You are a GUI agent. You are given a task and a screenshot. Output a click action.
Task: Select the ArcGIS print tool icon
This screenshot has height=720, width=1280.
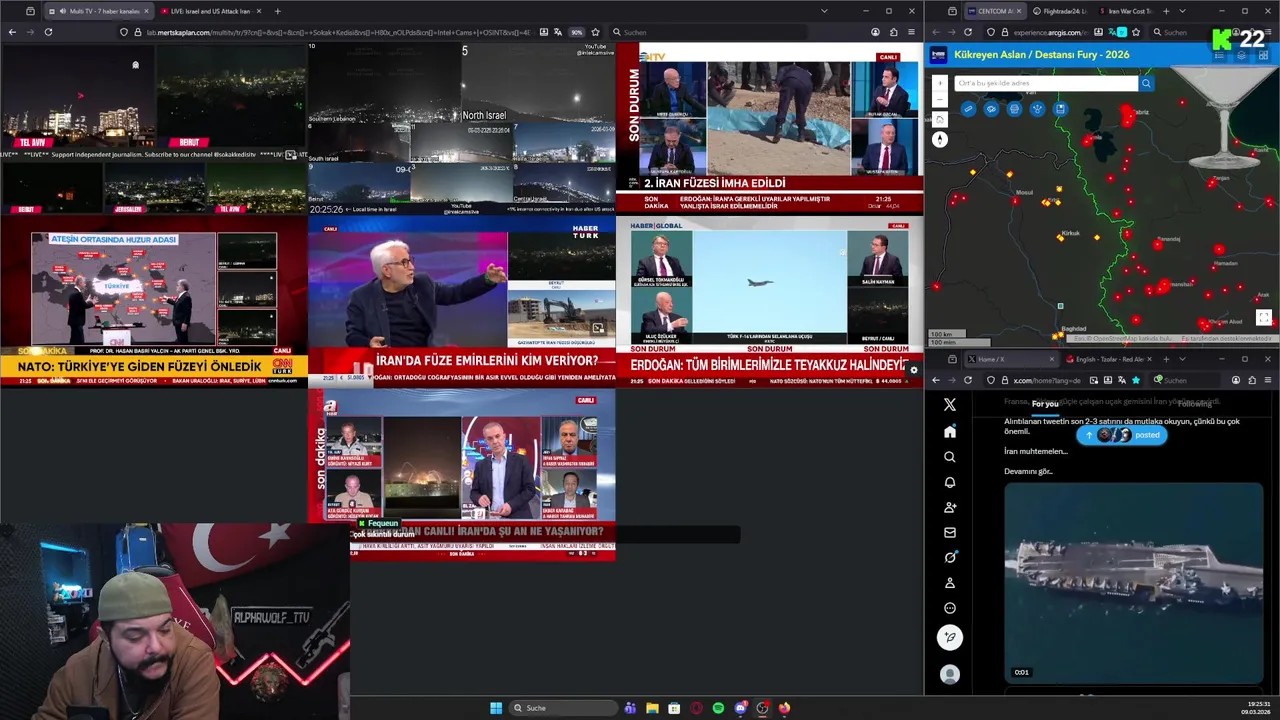tap(1014, 109)
